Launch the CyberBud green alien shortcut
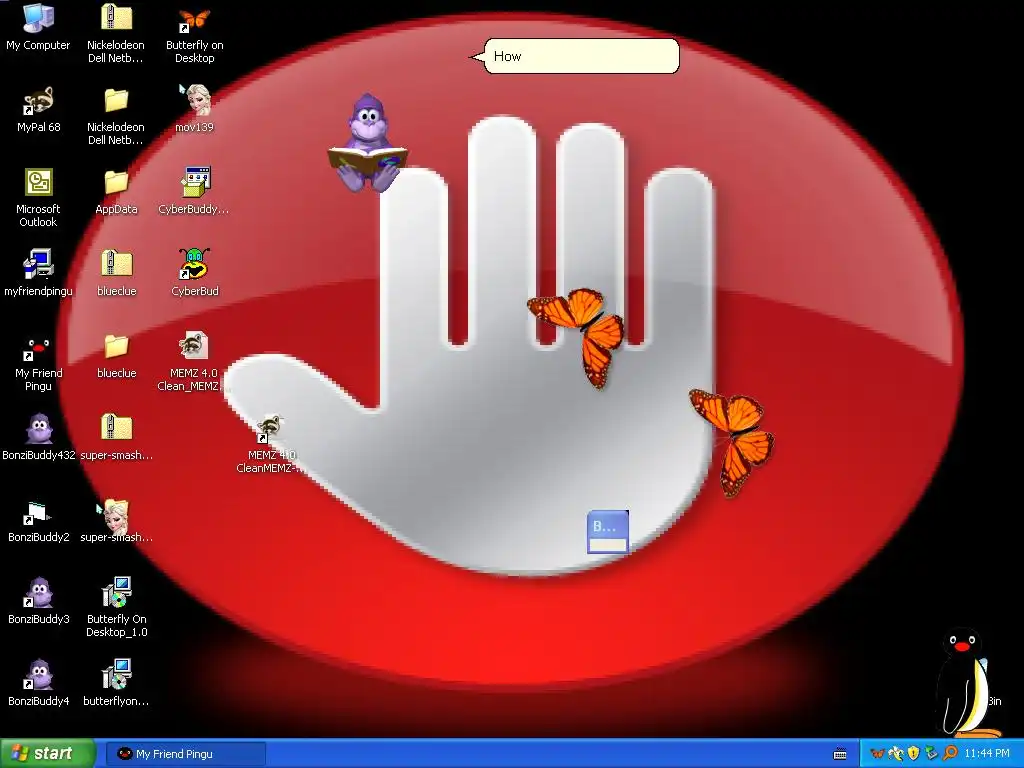The height and width of the screenshot is (768, 1024). 195,273
